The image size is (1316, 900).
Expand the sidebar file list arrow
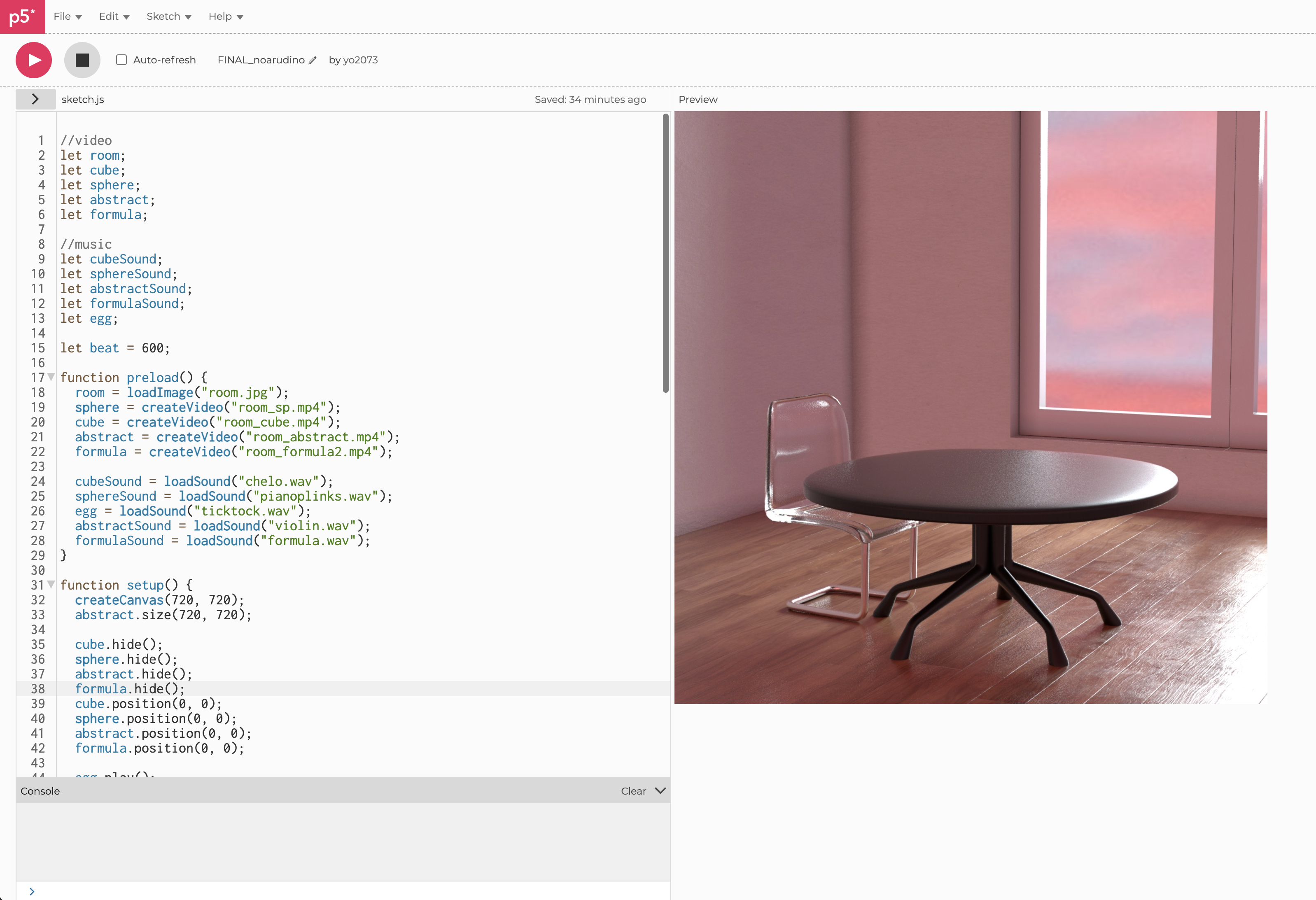(35, 99)
